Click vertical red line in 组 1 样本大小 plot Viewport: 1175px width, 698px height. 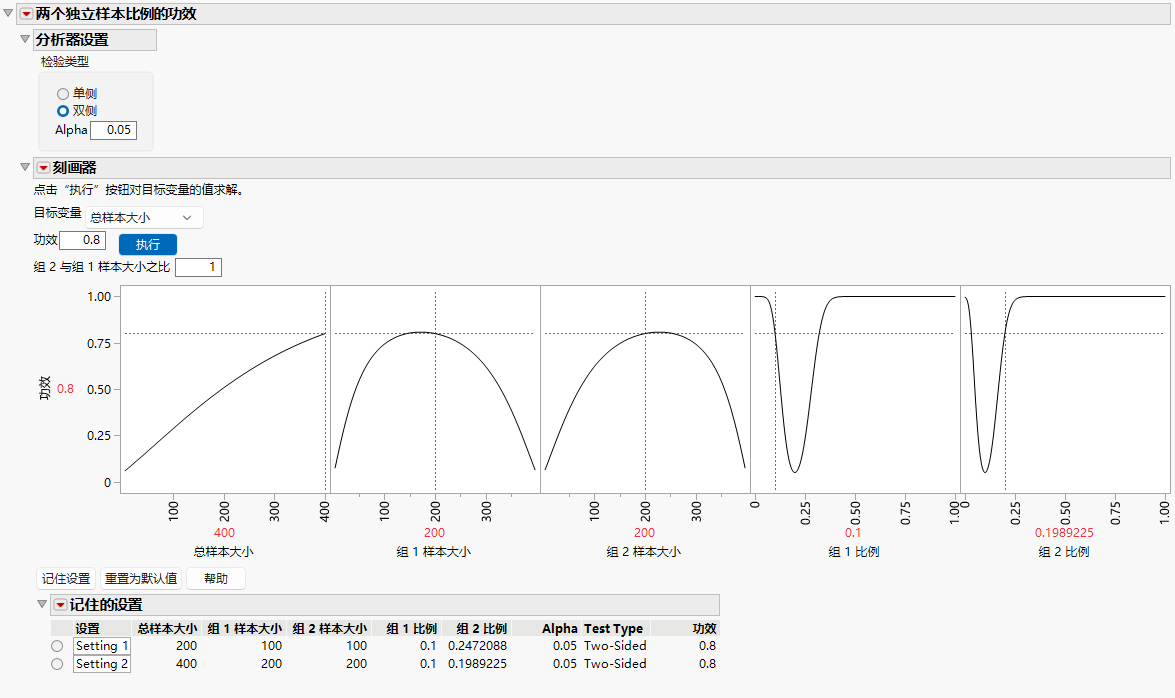(x=435, y=389)
